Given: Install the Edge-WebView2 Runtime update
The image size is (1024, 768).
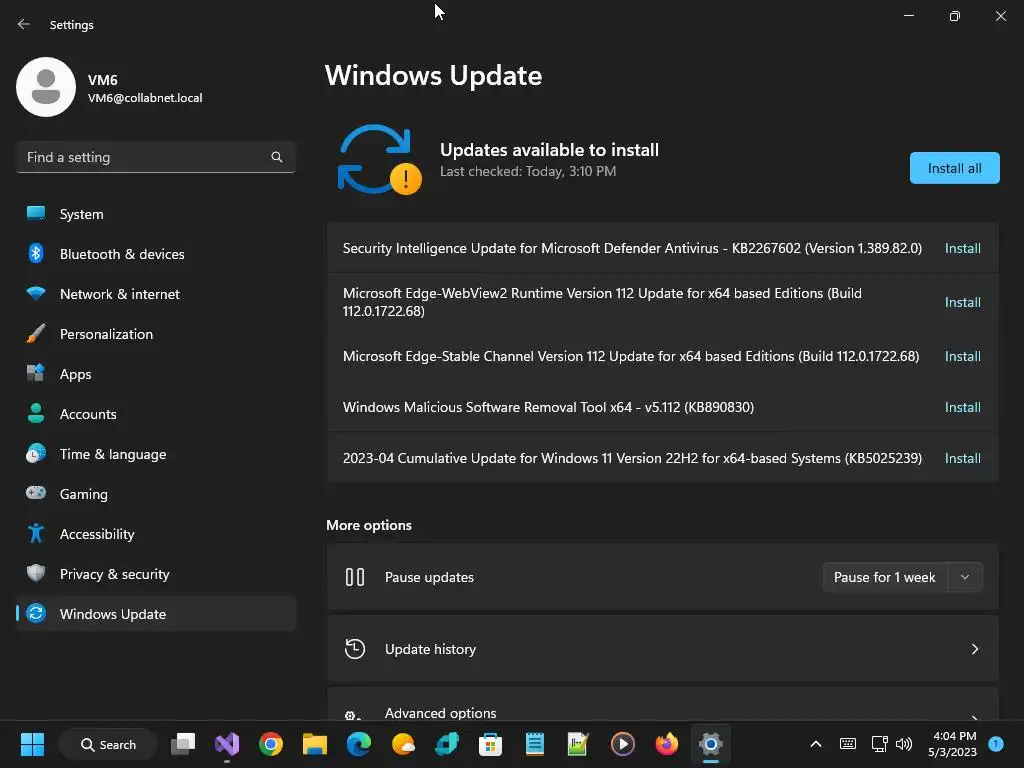Looking at the screenshot, I should [x=963, y=302].
